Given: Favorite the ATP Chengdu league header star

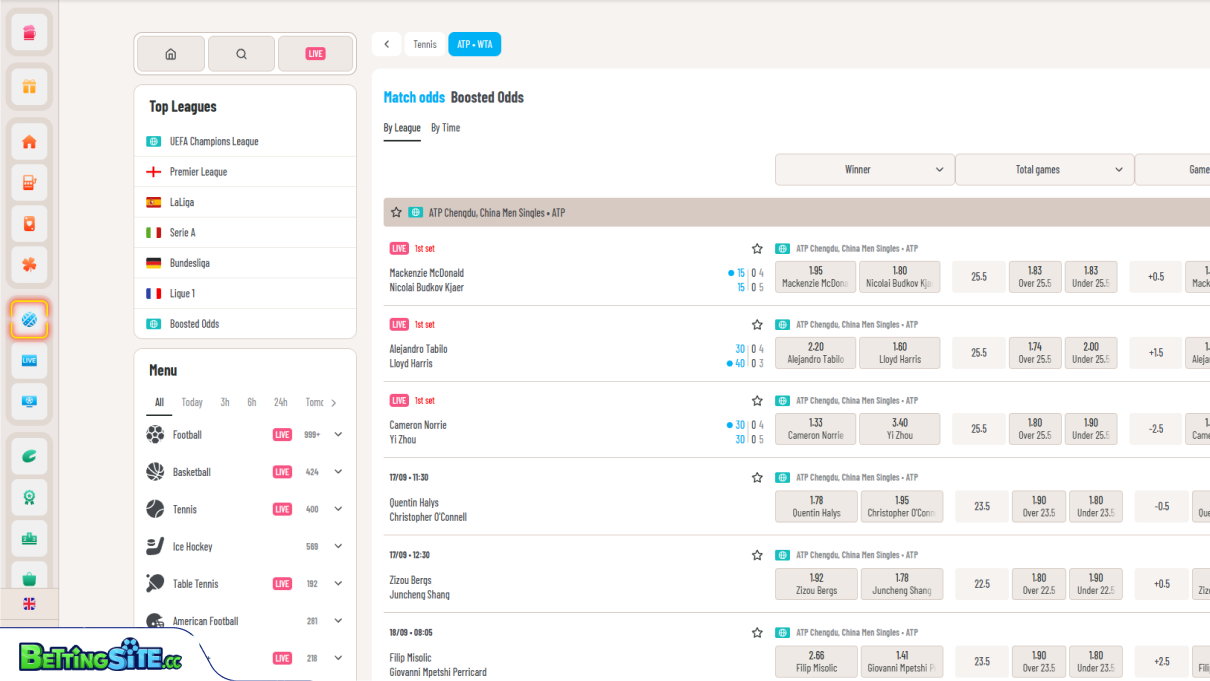Looking at the screenshot, I should coord(395,212).
